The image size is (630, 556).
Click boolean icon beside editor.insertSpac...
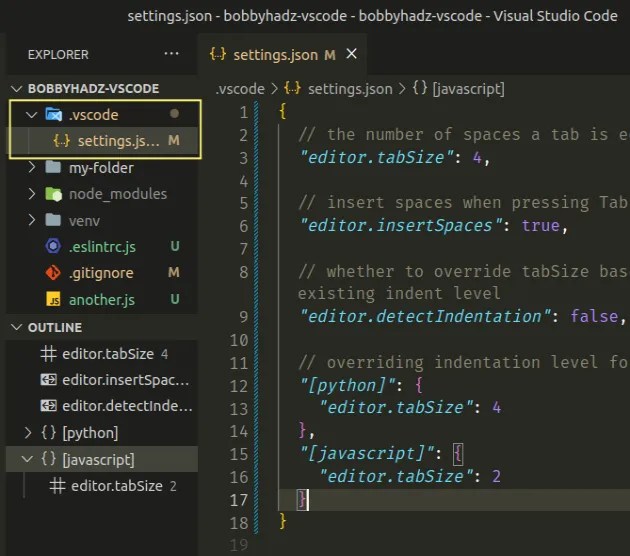pyautogui.click(x=49, y=380)
